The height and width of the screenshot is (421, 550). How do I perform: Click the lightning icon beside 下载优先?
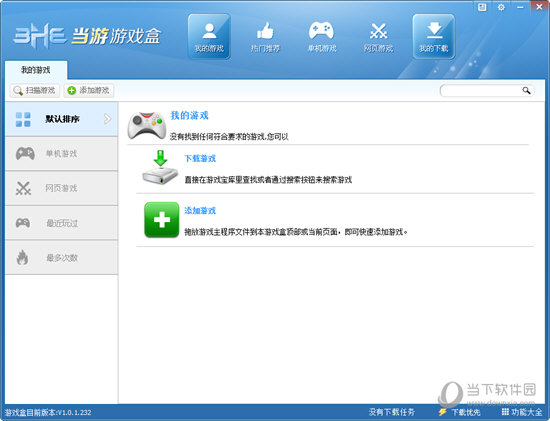pyautogui.click(x=443, y=412)
